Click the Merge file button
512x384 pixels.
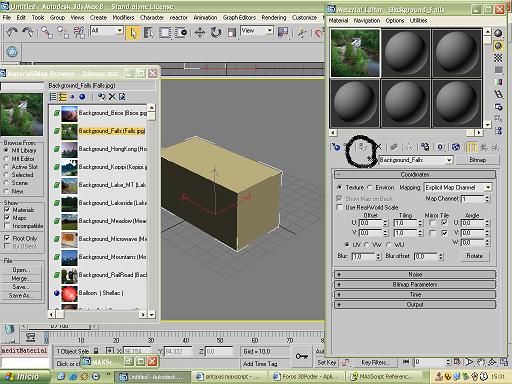pos(21,278)
